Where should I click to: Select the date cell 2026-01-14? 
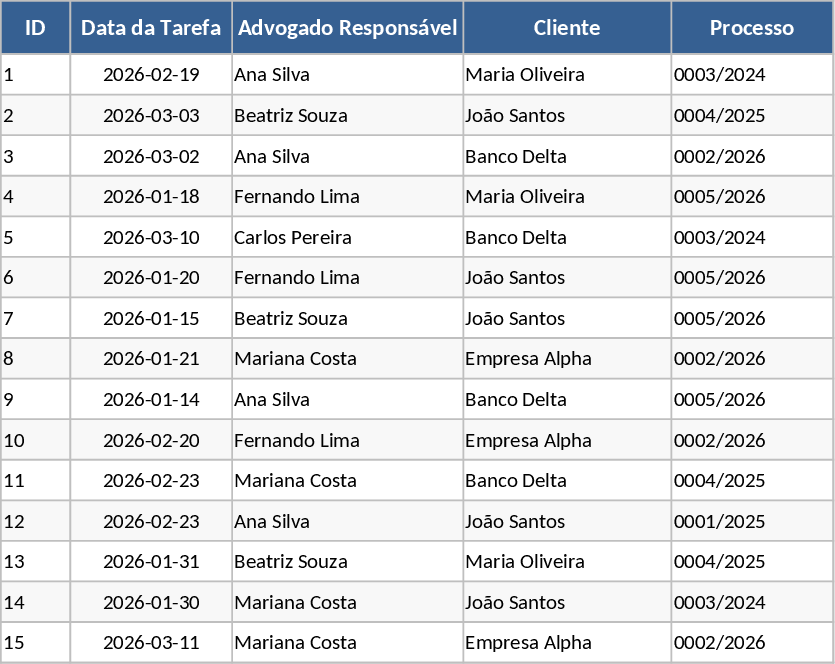tap(151, 400)
